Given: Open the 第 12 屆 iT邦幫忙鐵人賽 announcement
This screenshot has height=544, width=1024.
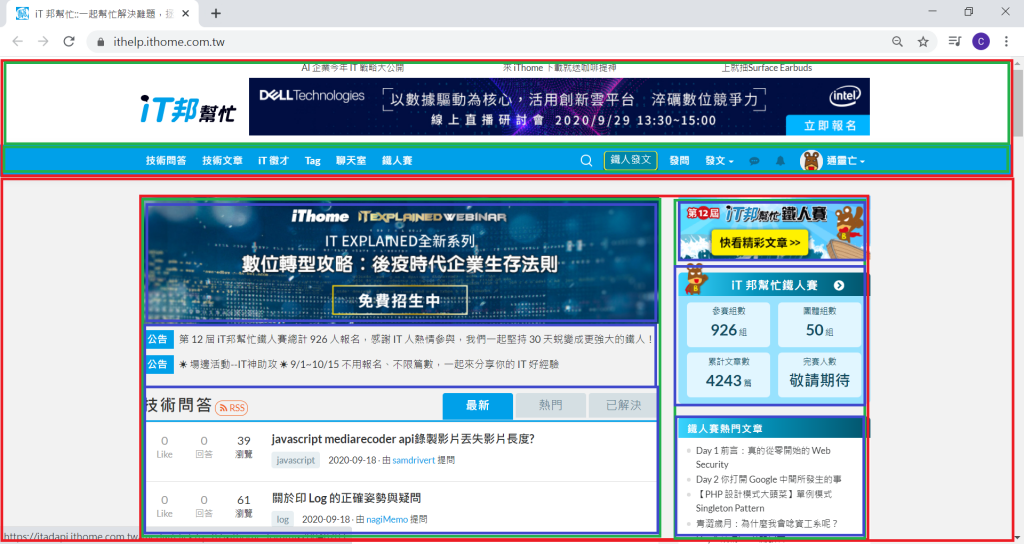Looking at the screenshot, I should (x=415, y=340).
